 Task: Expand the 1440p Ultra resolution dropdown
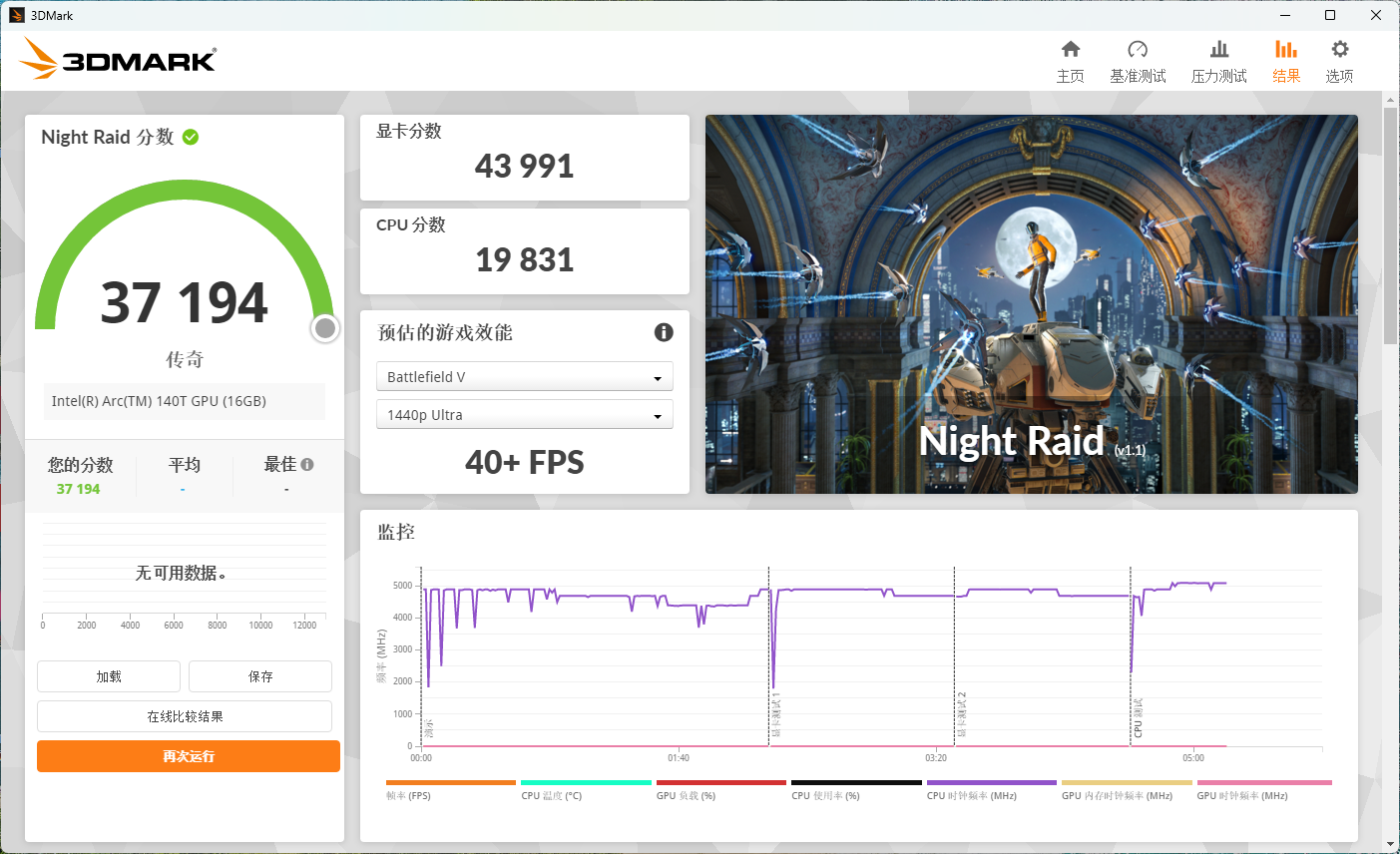pos(524,415)
